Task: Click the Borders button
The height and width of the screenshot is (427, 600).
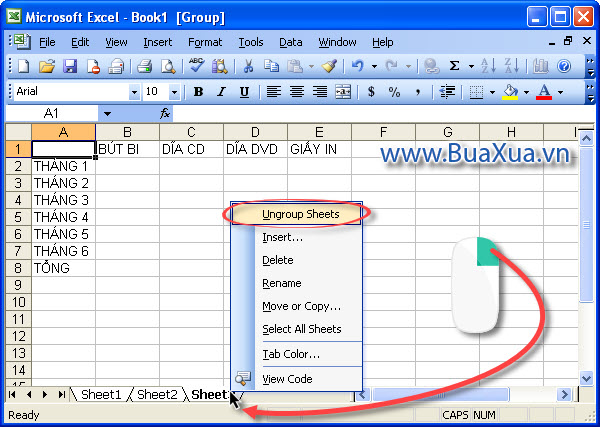Action: (476, 92)
